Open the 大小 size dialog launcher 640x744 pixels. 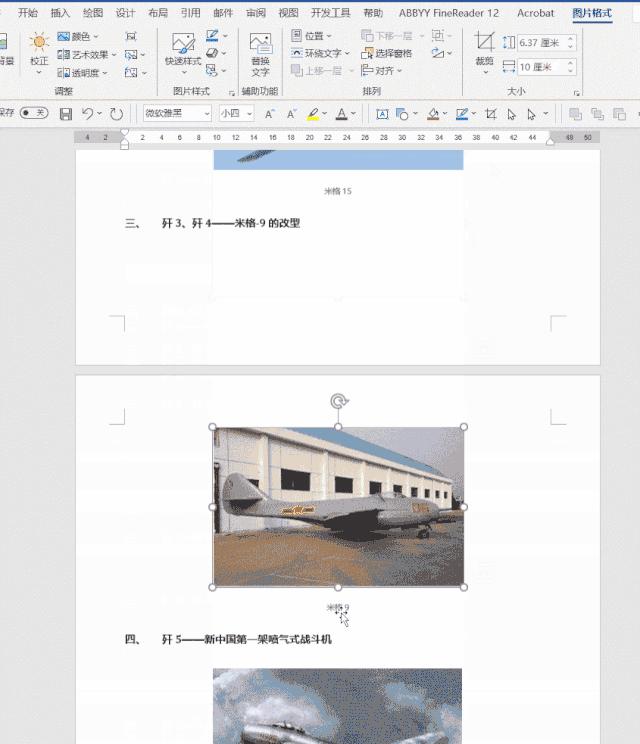(577, 93)
